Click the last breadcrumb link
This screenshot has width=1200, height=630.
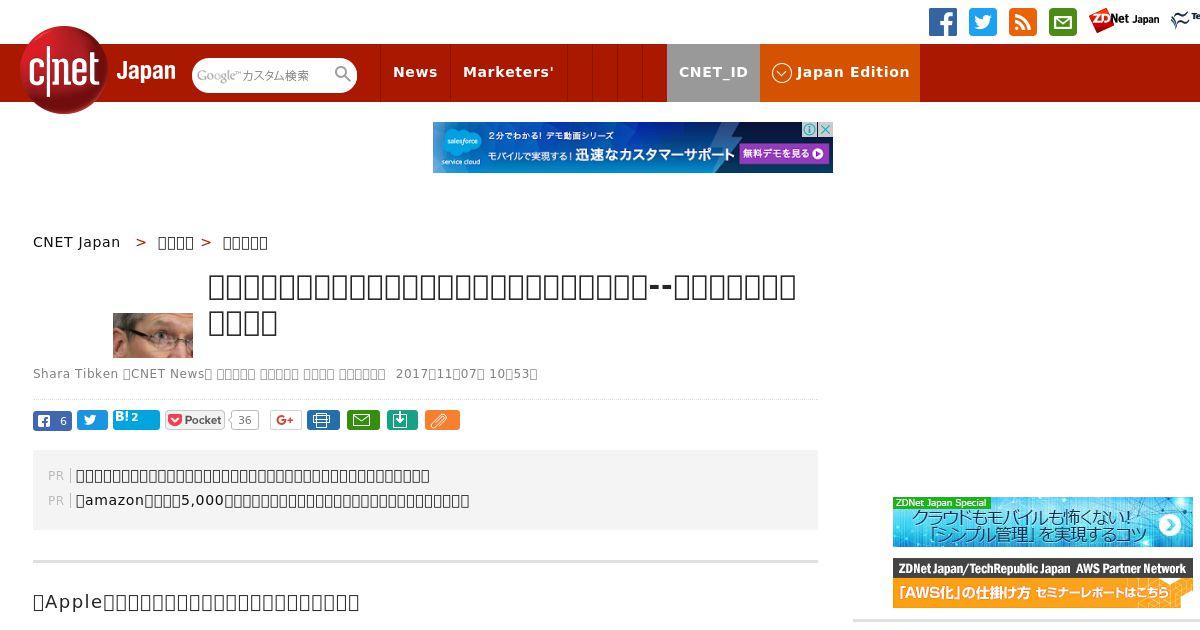(x=245, y=242)
